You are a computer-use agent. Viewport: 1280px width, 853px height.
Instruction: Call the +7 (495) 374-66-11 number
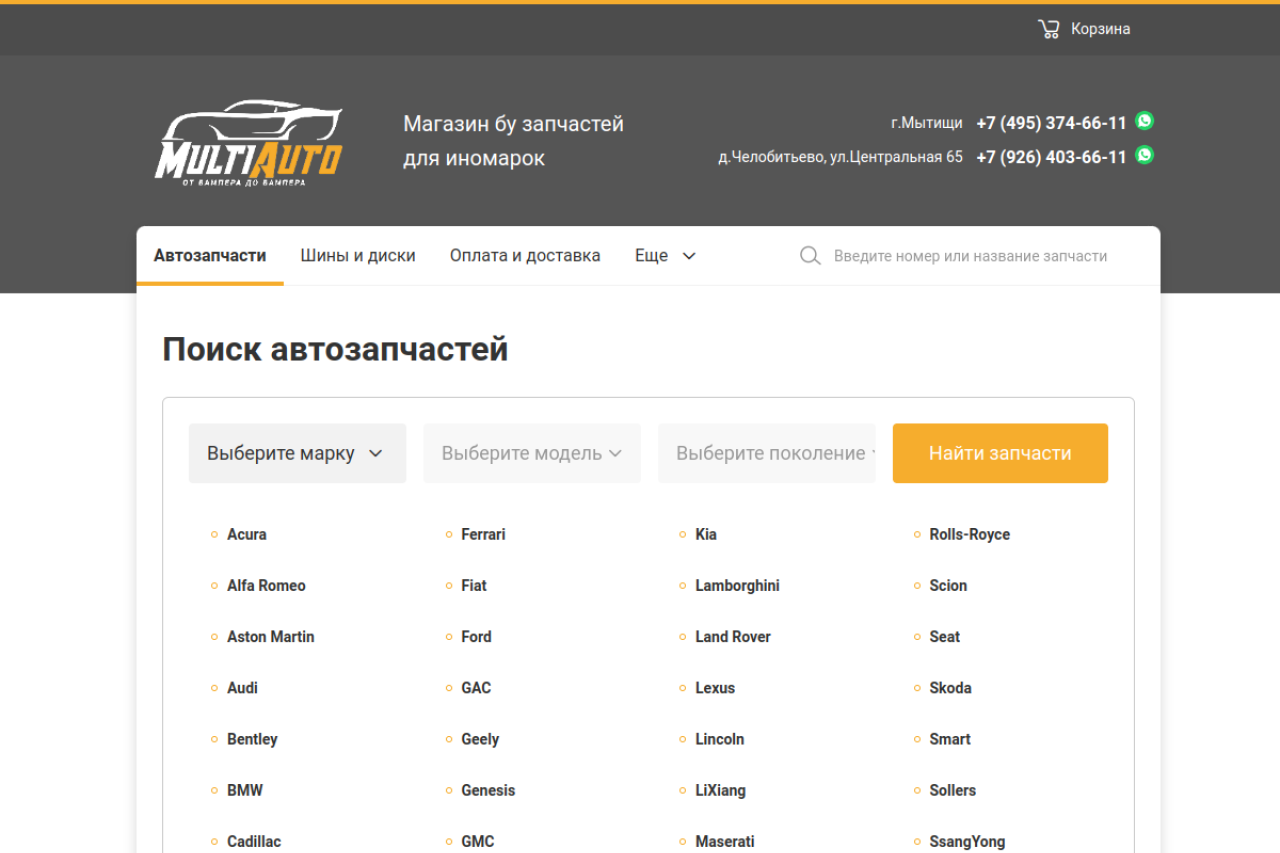pyautogui.click(x=1051, y=123)
